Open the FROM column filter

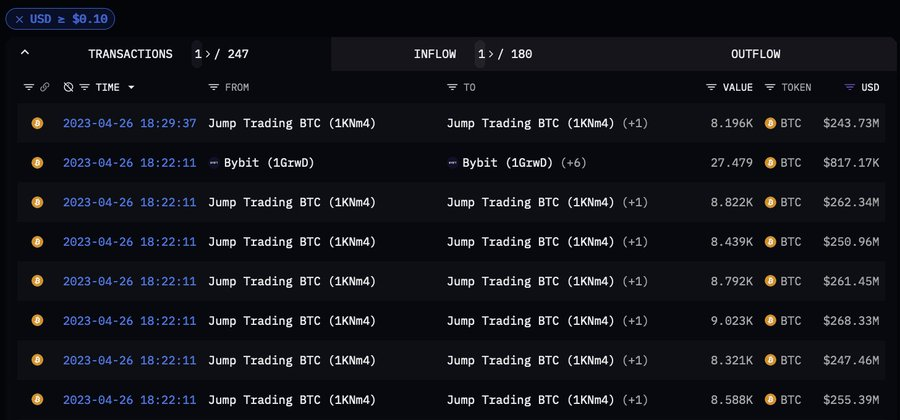coord(214,88)
